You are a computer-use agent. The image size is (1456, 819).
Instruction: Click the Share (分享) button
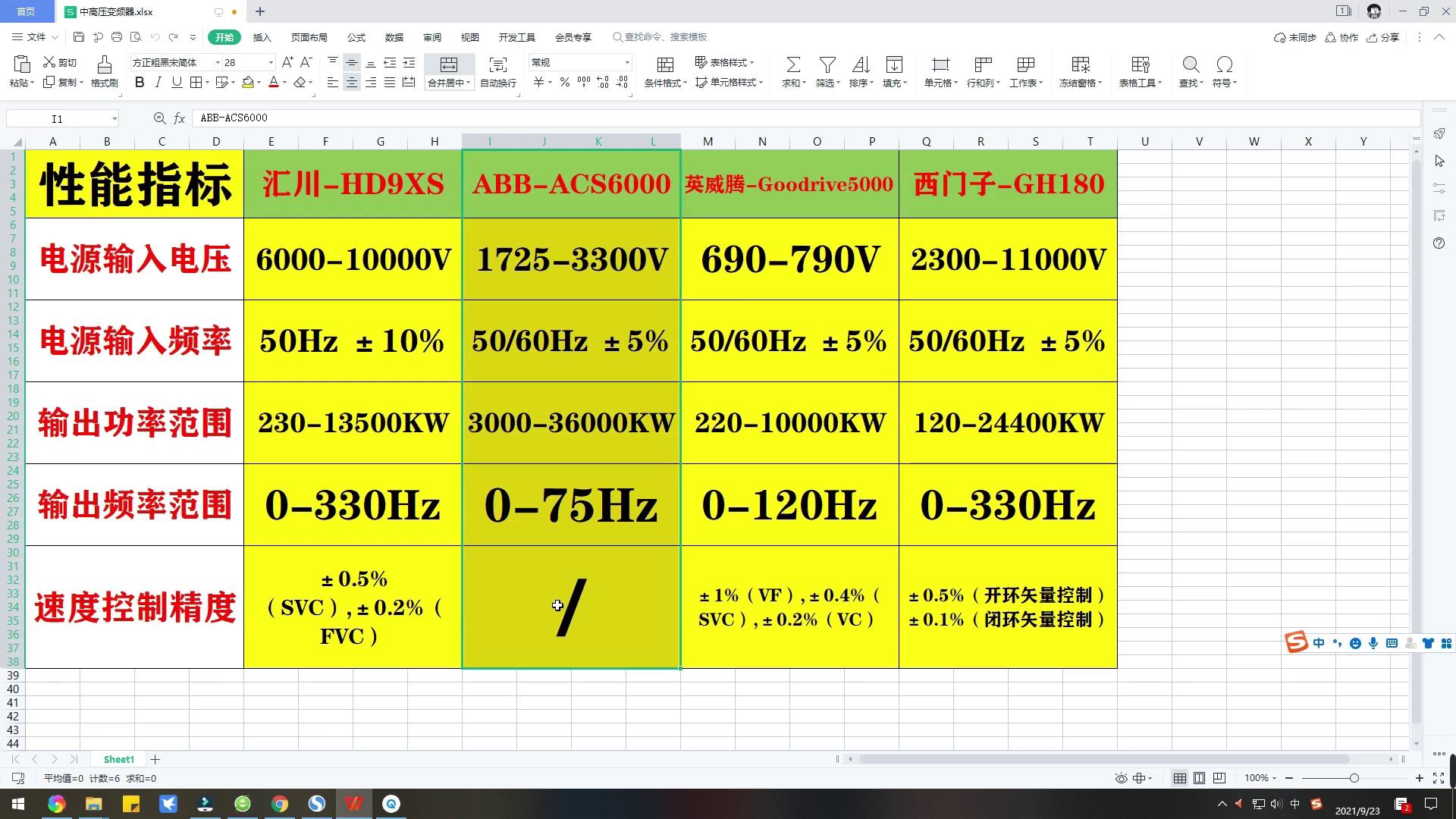(1383, 37)
